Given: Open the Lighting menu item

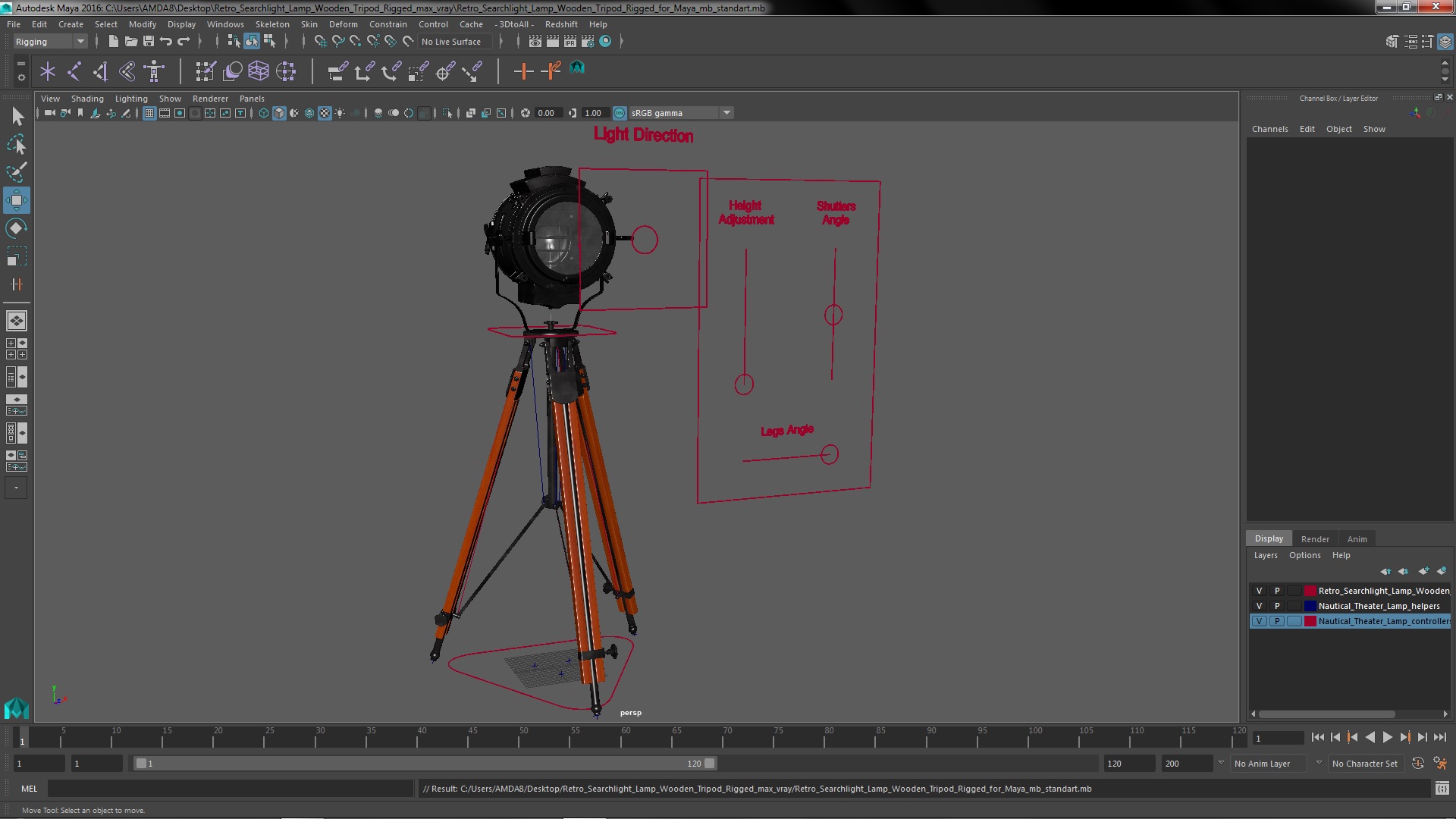Looking at the screenshot, I should (x=131, y=98).
